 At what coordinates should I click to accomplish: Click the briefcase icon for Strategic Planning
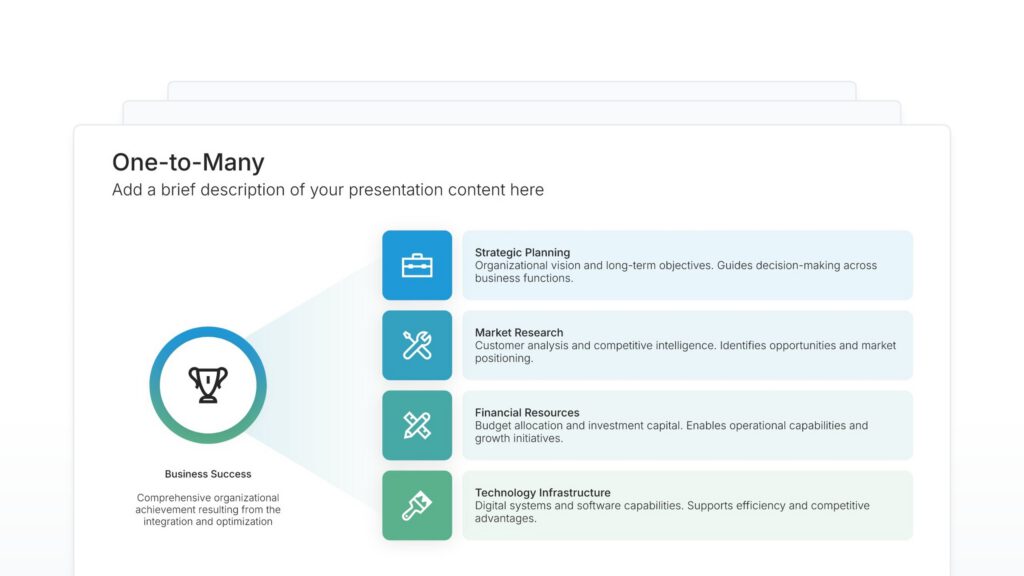[x=417, y=265]
